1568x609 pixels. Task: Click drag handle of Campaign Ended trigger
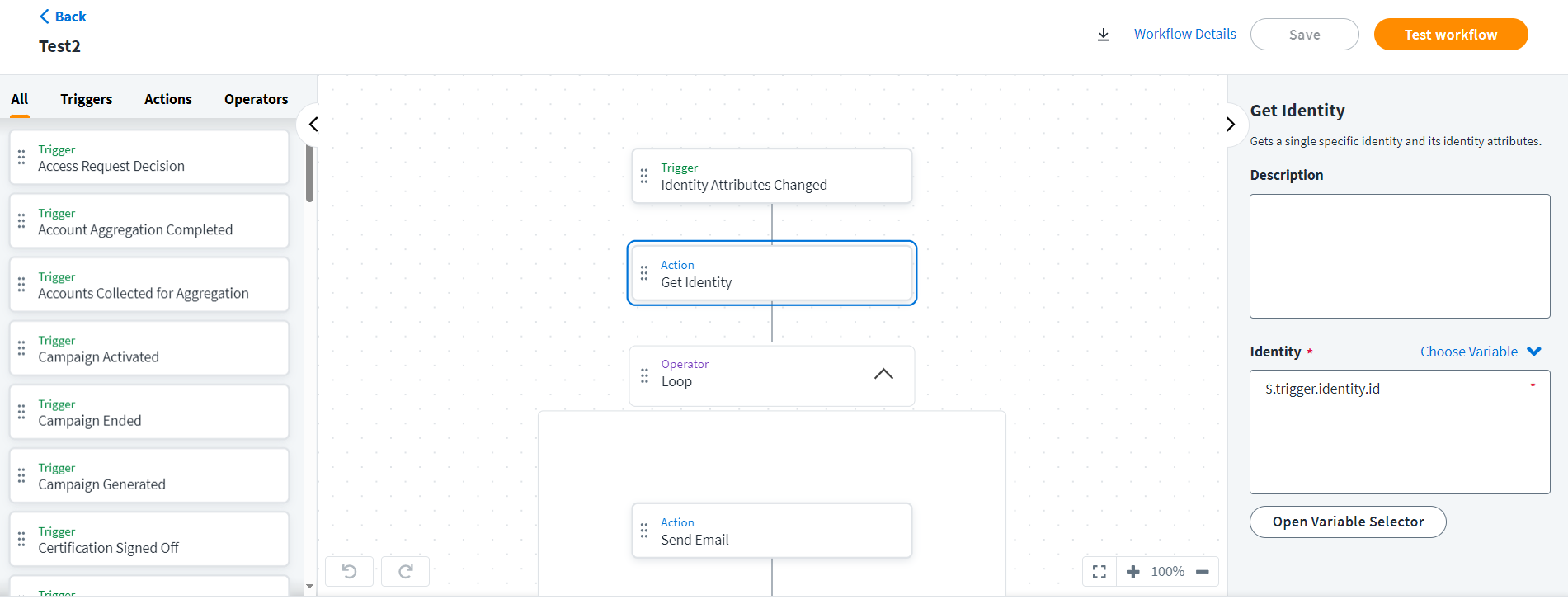pyautogui.click(x=21, y=412)
